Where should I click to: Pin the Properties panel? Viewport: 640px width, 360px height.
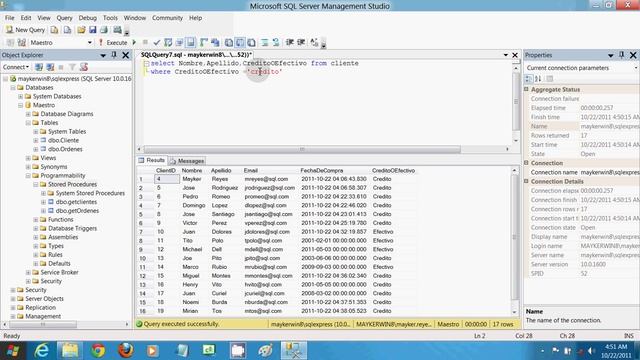point(622,55)
